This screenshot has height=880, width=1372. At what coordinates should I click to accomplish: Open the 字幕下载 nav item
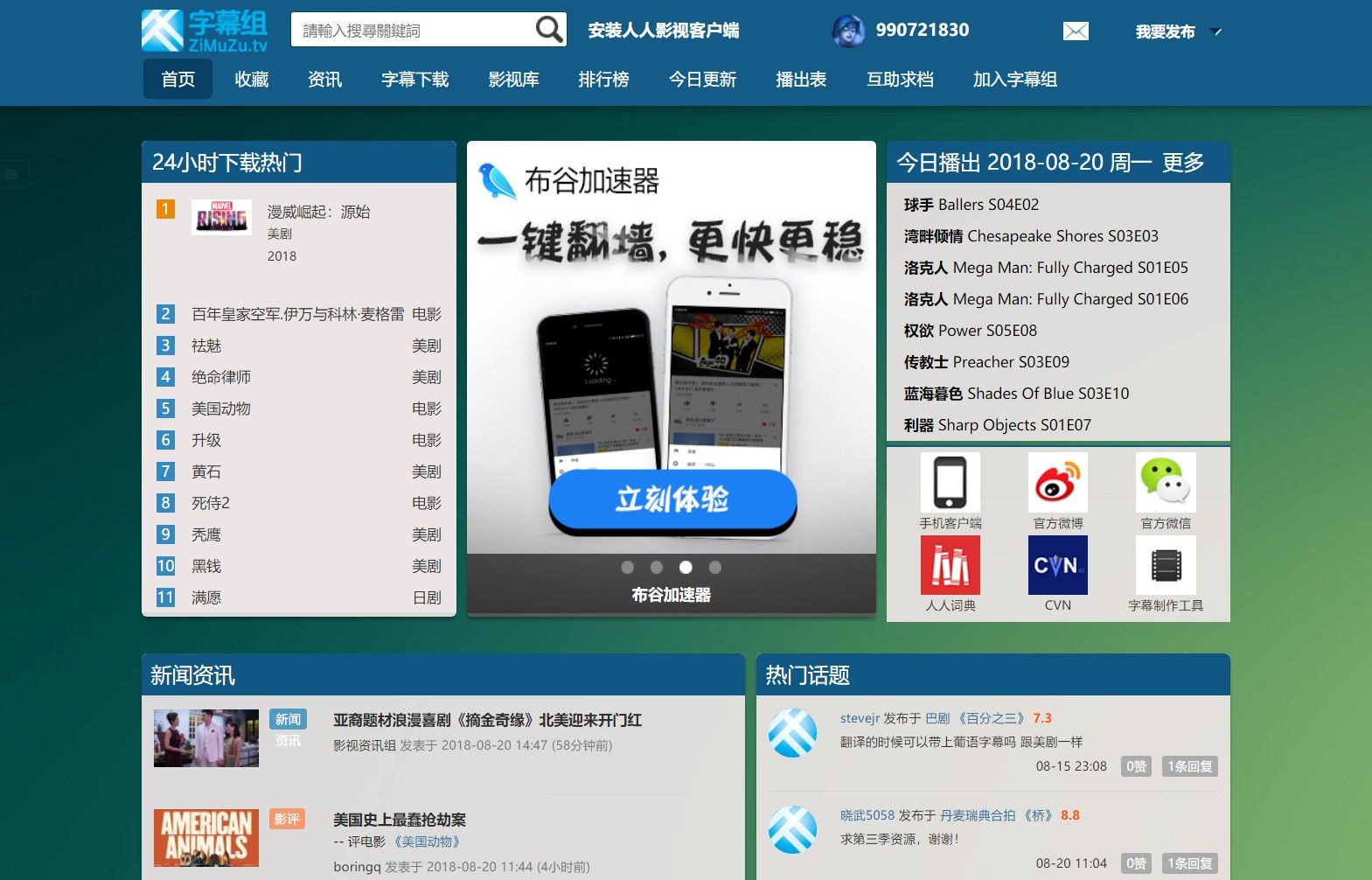[x=415, y=80]
